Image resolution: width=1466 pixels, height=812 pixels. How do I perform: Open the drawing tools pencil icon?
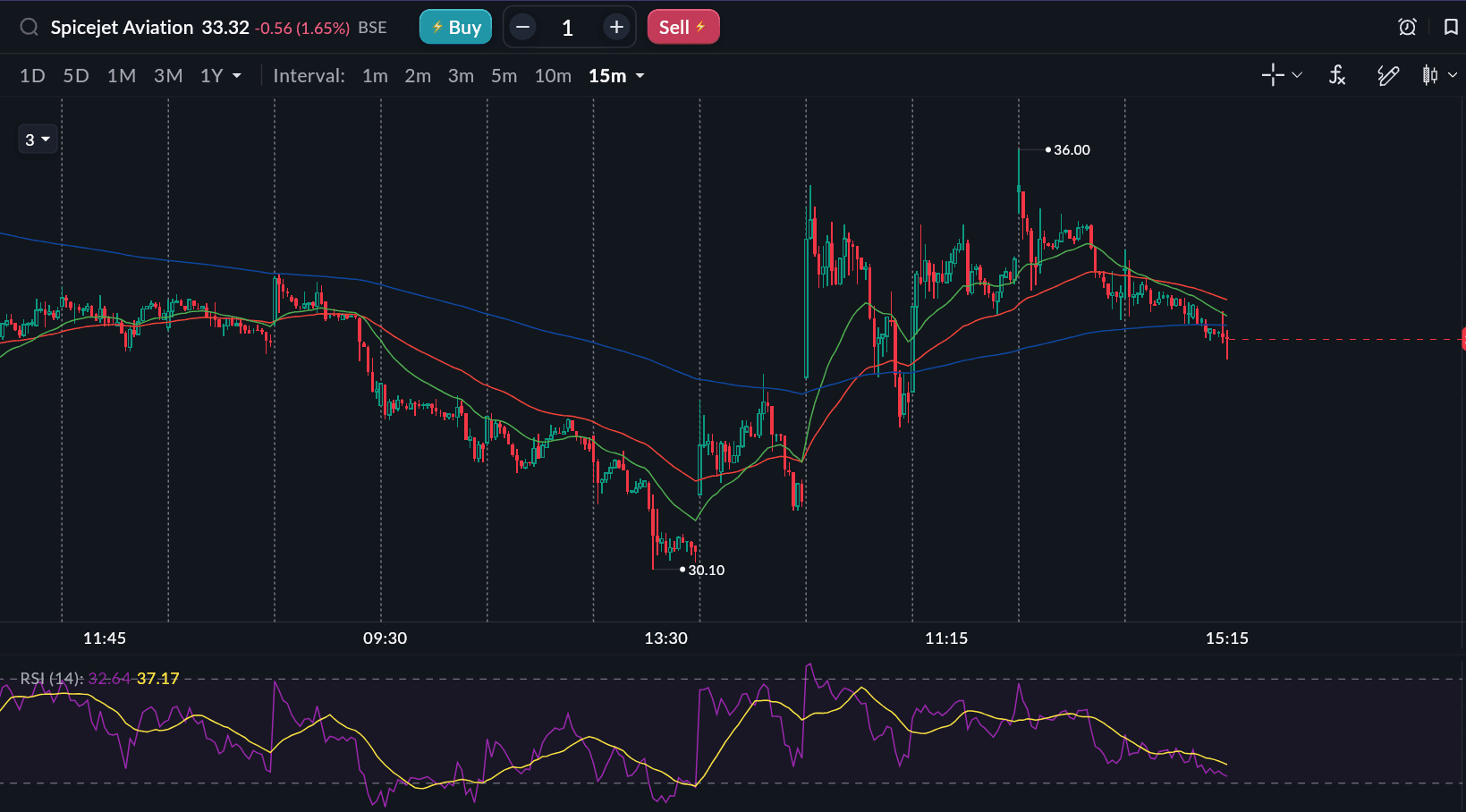(1387, 75)
